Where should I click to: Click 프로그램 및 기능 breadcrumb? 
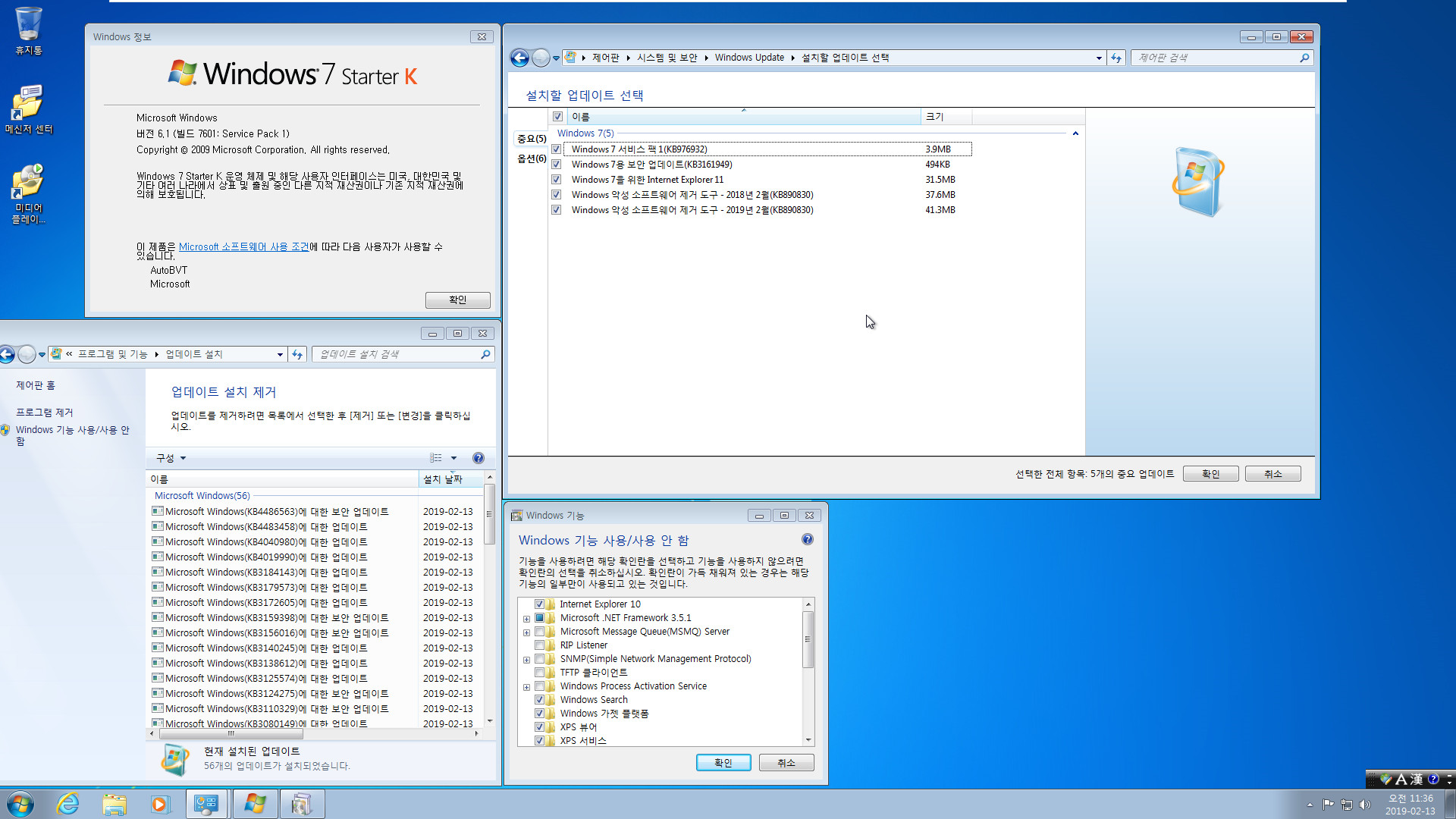(113, 354)
